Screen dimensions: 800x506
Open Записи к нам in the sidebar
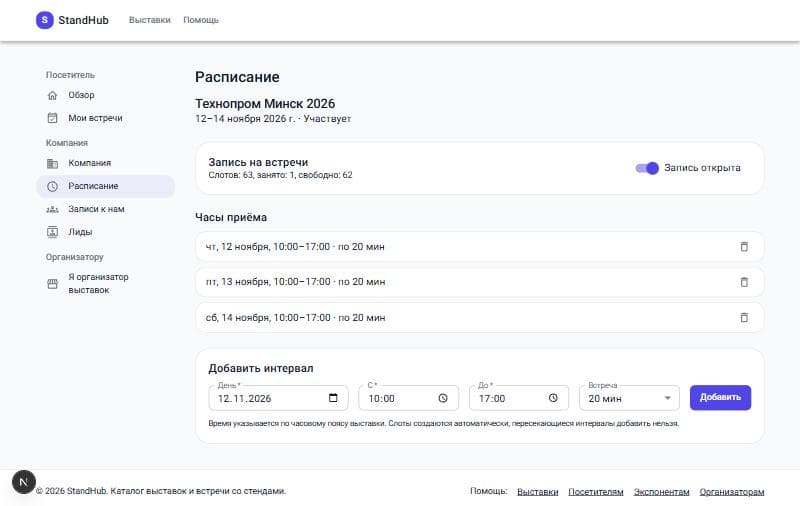pos(106,209)
